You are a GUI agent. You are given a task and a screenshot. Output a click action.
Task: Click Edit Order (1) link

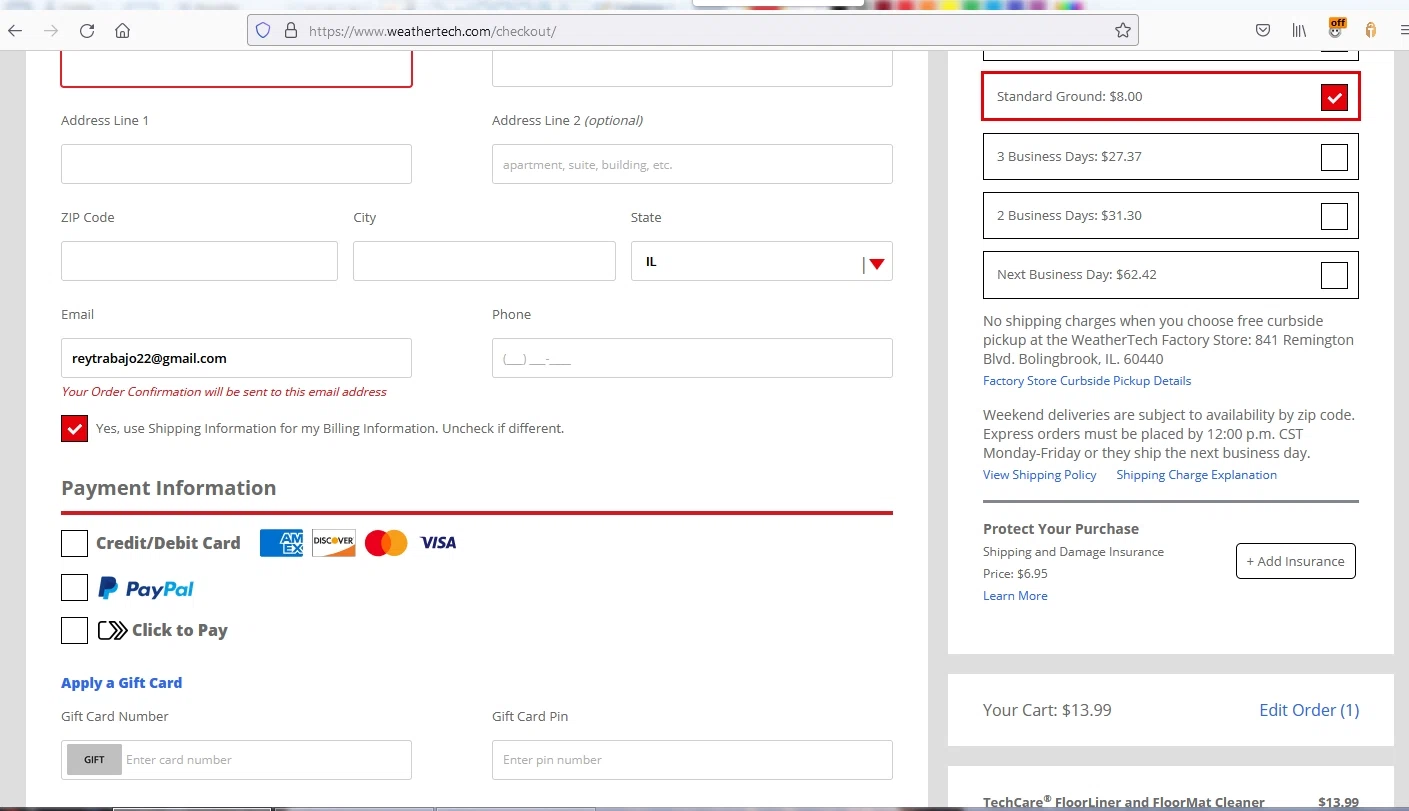pos(1309,710)
